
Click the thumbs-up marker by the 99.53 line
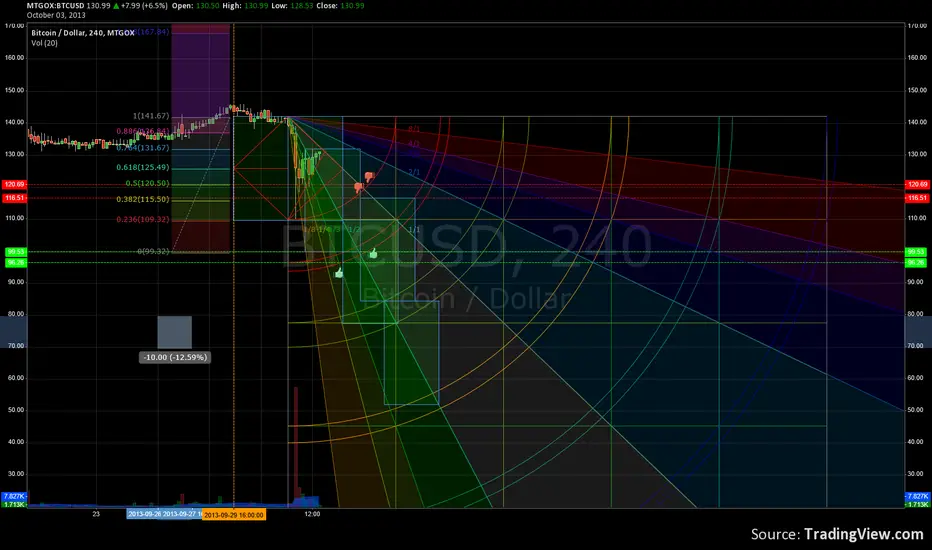pos(373,253)
